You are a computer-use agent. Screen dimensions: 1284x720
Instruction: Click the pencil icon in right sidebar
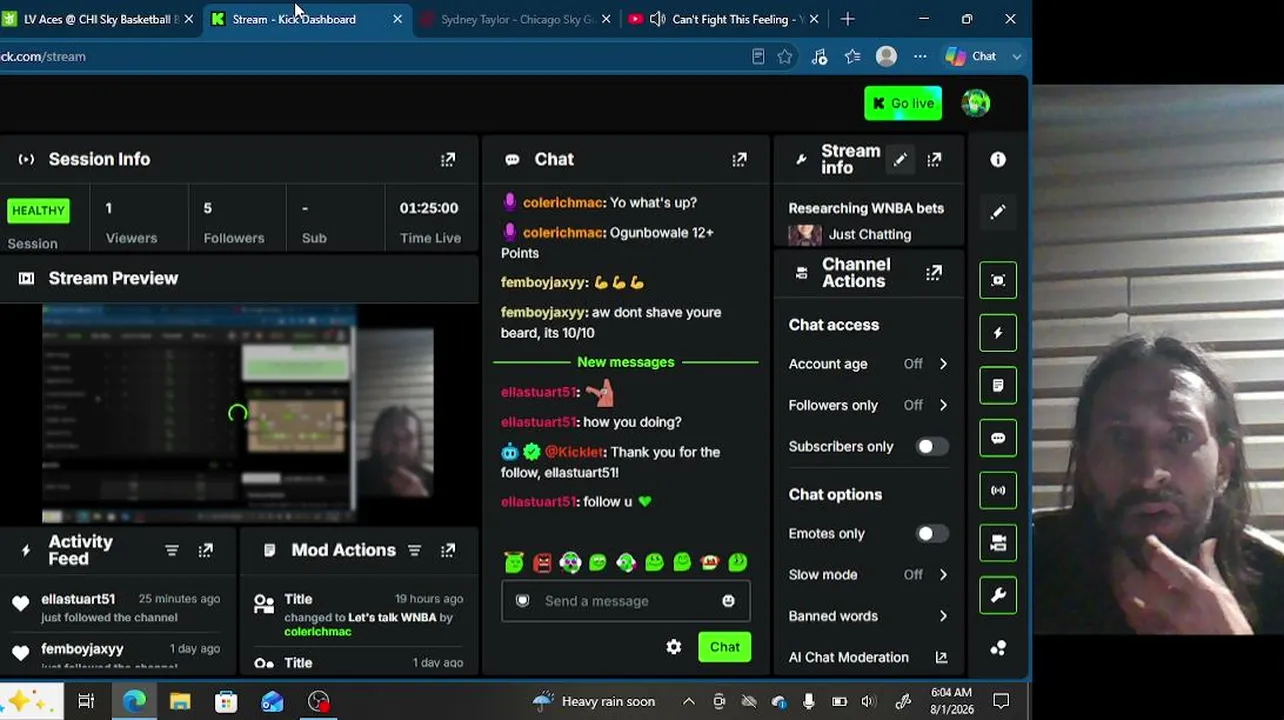pos(998,212)
